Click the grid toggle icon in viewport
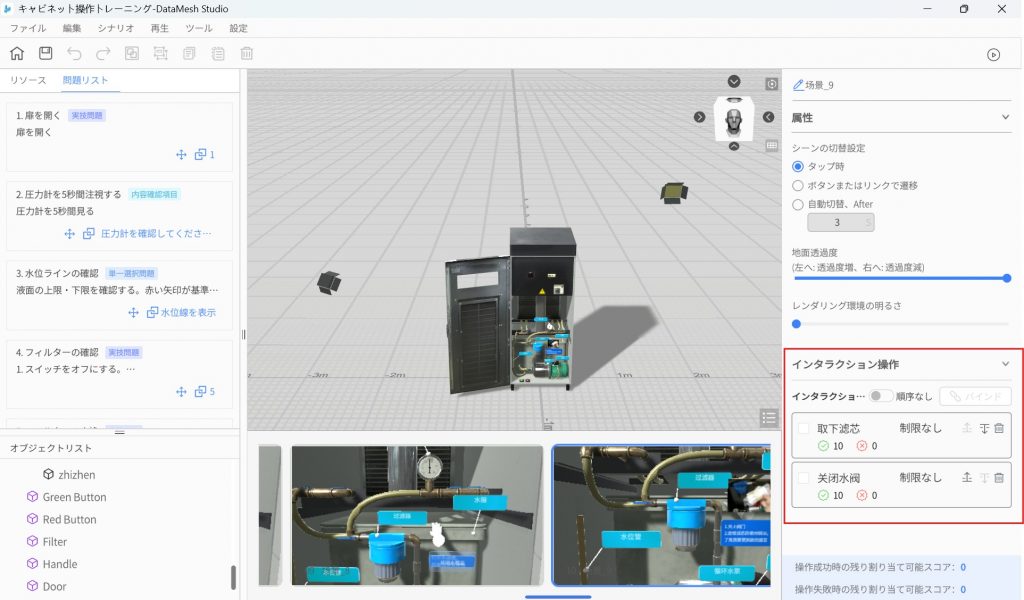The image size is (1024, 600). (772, 145)
